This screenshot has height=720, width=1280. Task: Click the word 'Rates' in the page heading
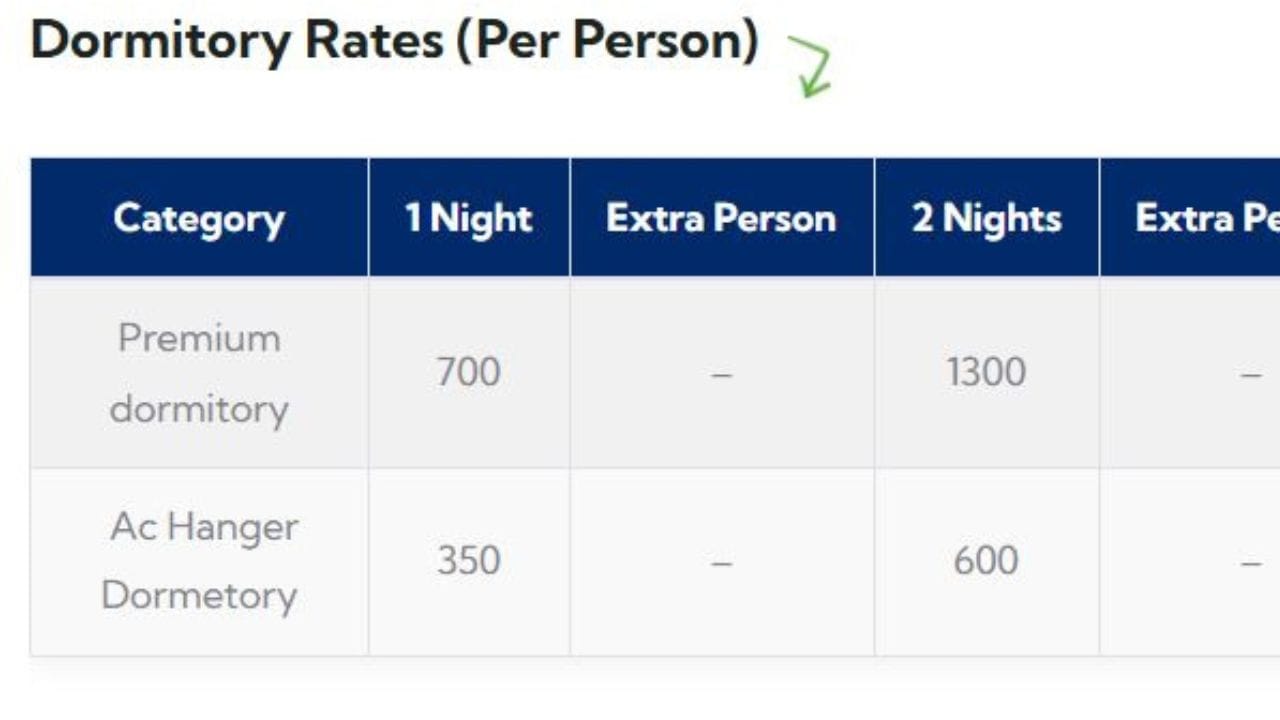372,42
